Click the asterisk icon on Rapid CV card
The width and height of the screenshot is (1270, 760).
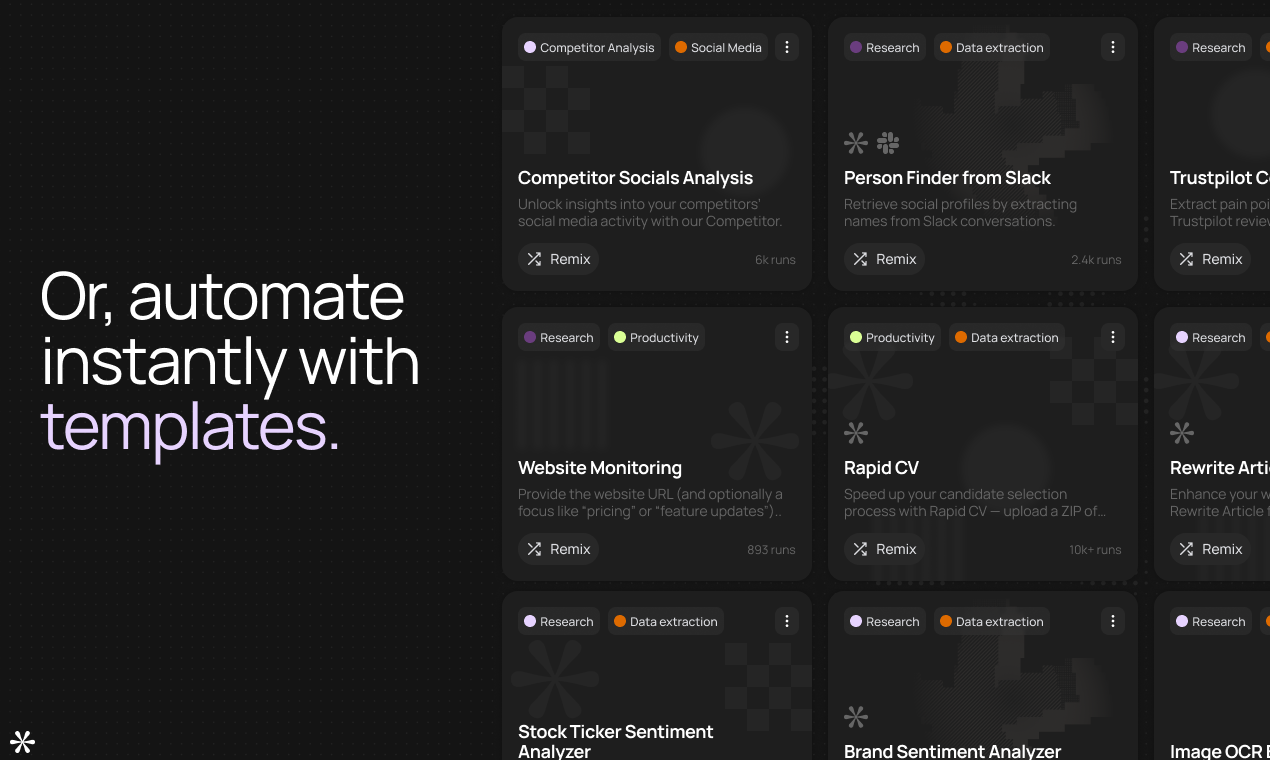(856, 433)
